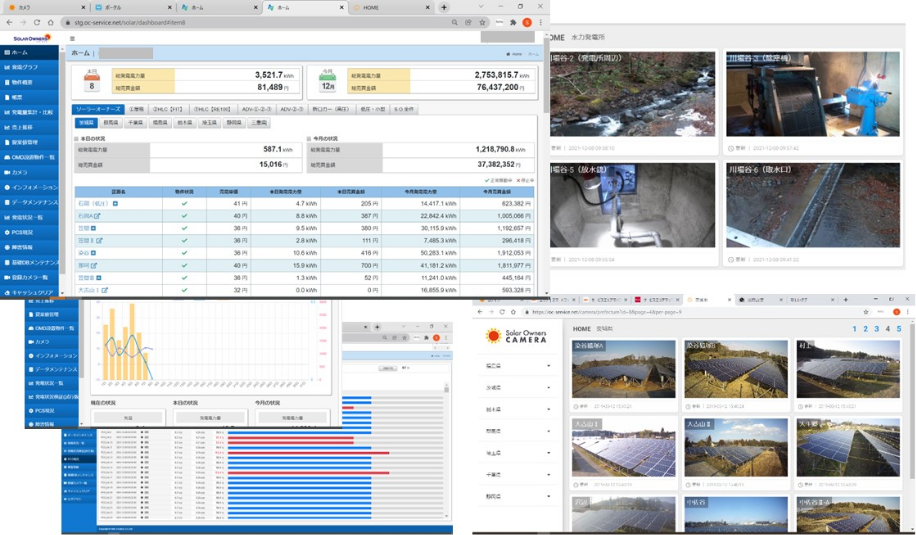Click the Solar Owners Camera sun logo
Viewport: 916px width, 535px height.
tap(494, 336)
